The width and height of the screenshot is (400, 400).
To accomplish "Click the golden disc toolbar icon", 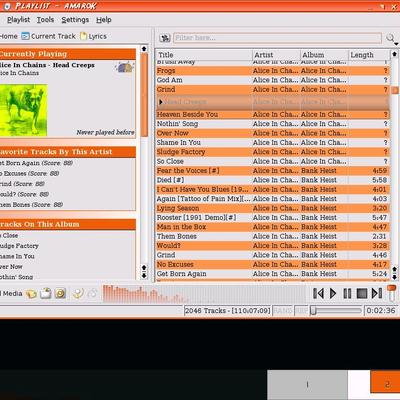I will point(60,293).
